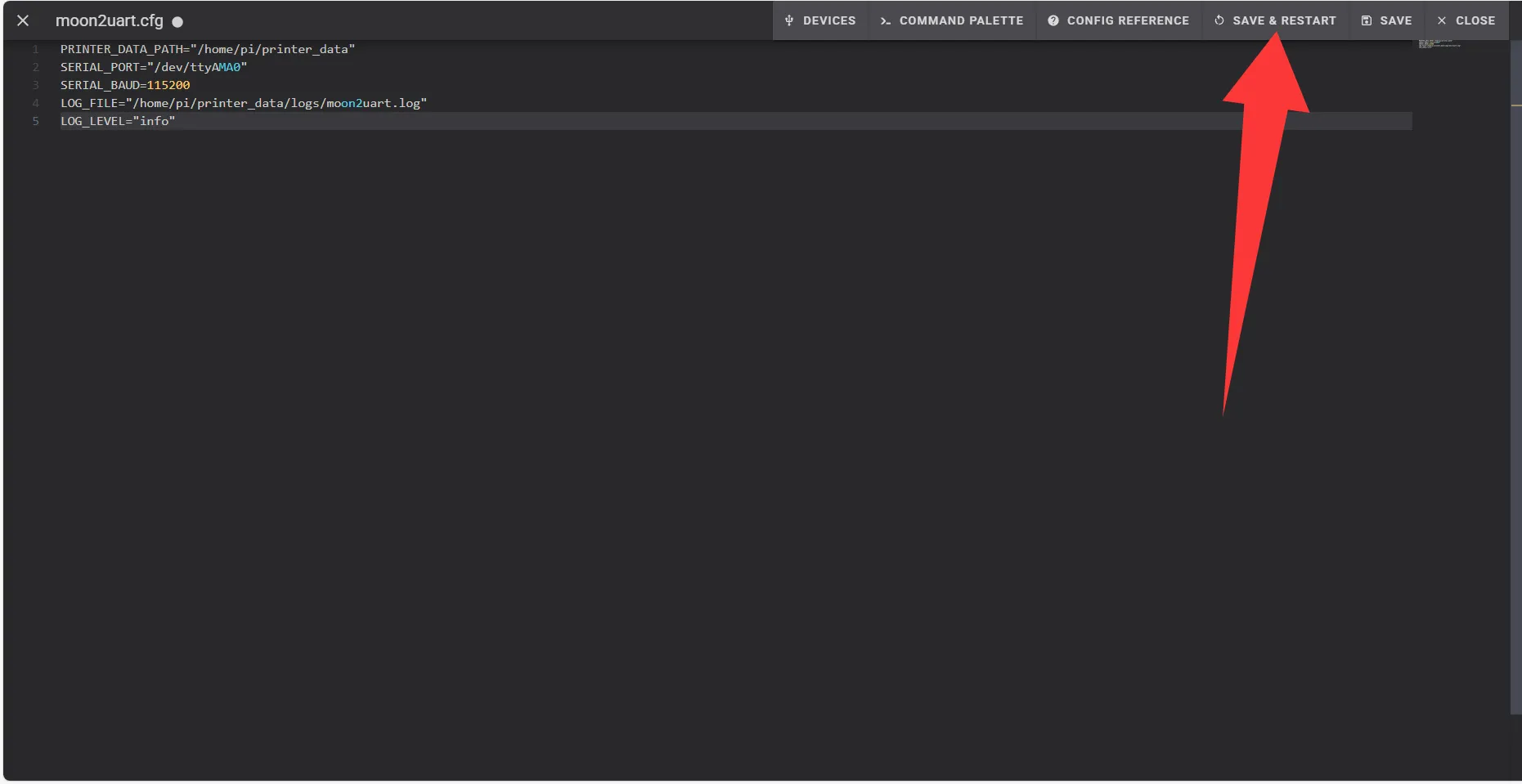Place cursor in the PRINTER_DATA_PATH line
This screenshot has height=784, width=1522.
pos(207,49)
